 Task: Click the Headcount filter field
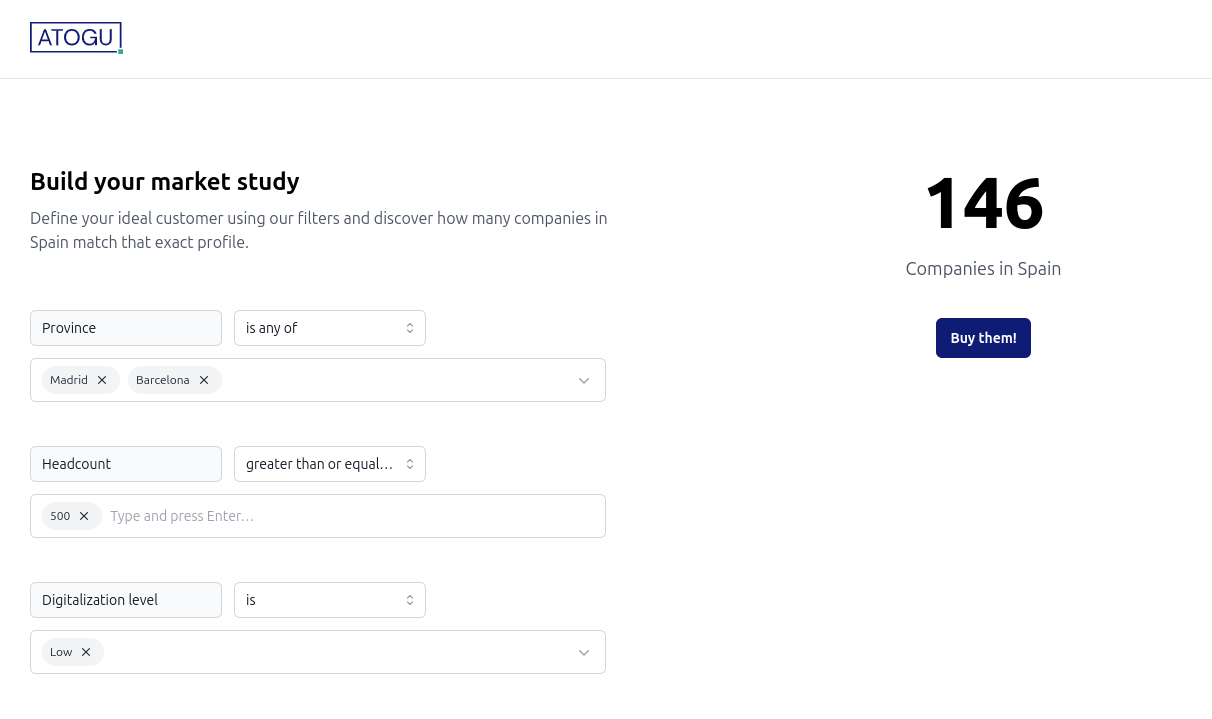click(126, 464)
